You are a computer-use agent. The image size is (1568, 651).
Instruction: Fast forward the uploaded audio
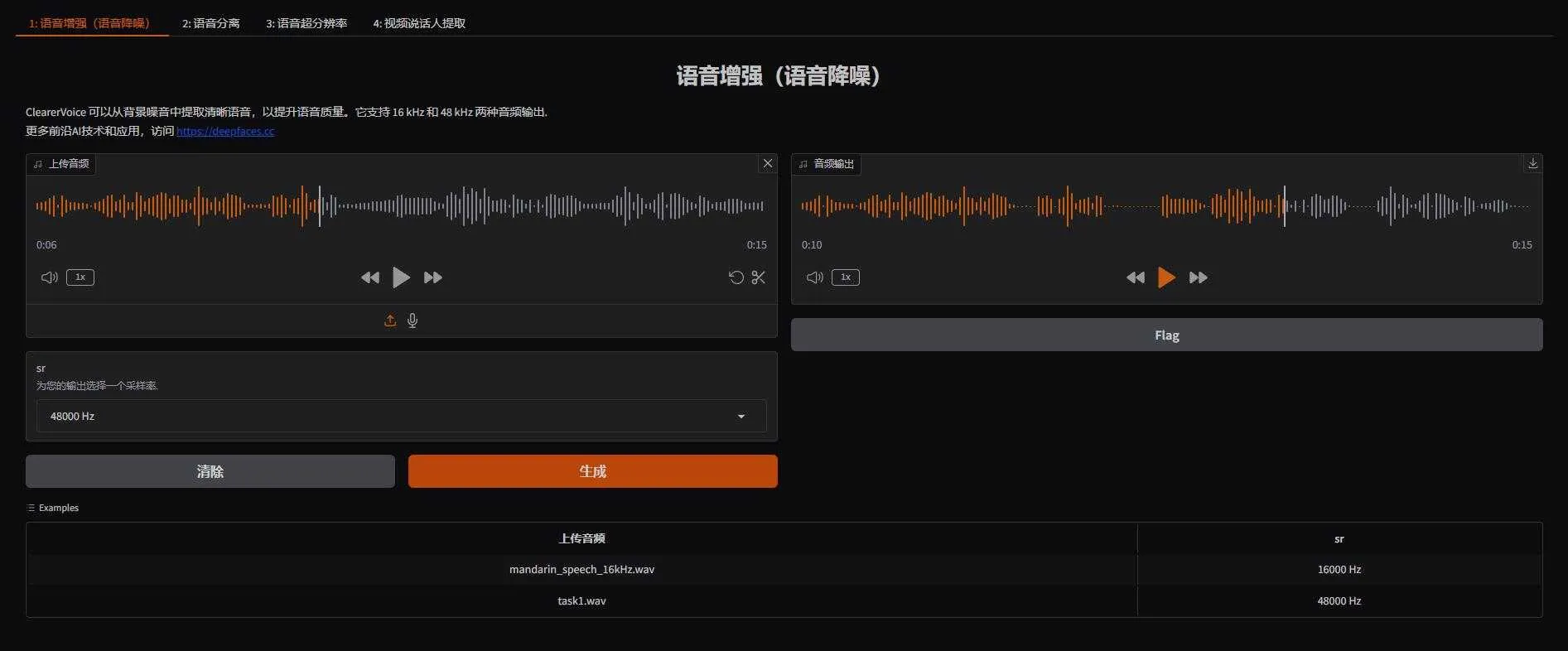tap(433, 277)
